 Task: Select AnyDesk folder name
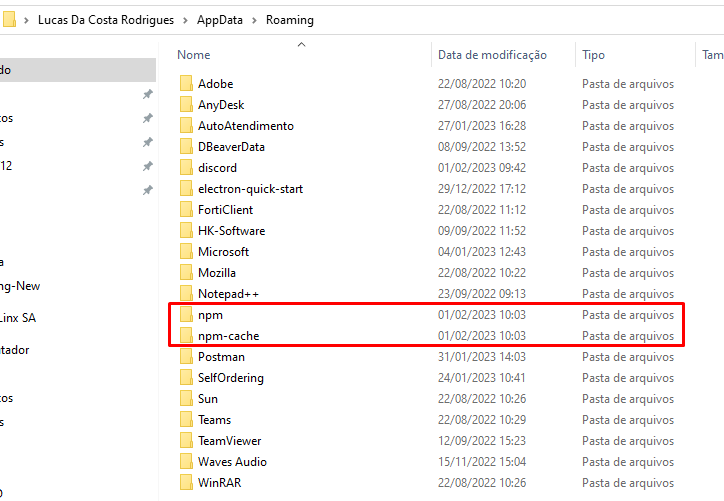click(x=221, y=105)
